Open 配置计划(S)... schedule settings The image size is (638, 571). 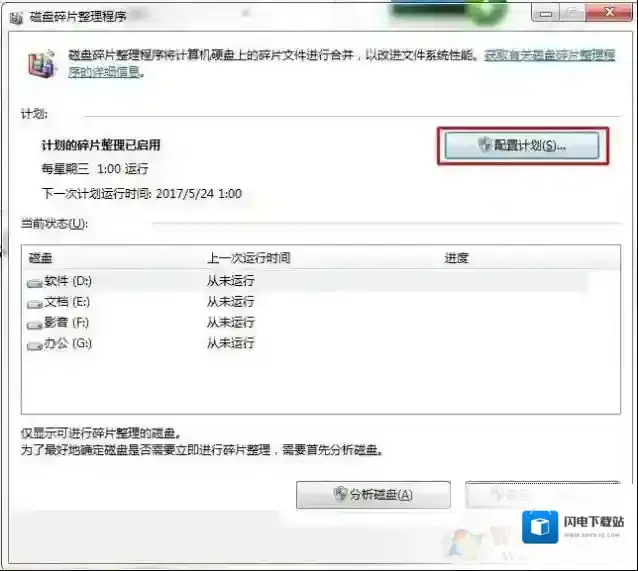click(523, 146)
